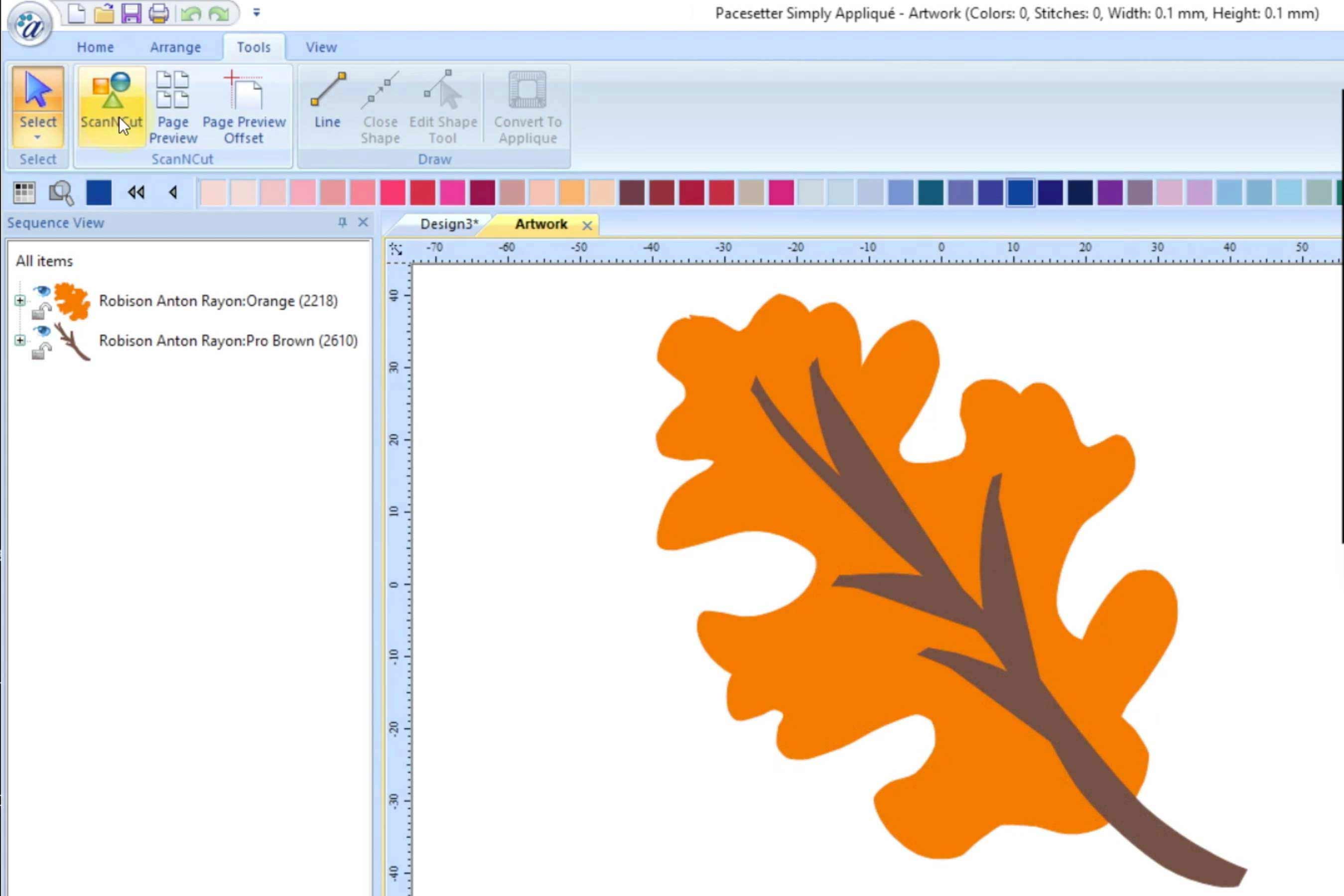Select the Line drawing tool
1344x896 pixels.
327,103
